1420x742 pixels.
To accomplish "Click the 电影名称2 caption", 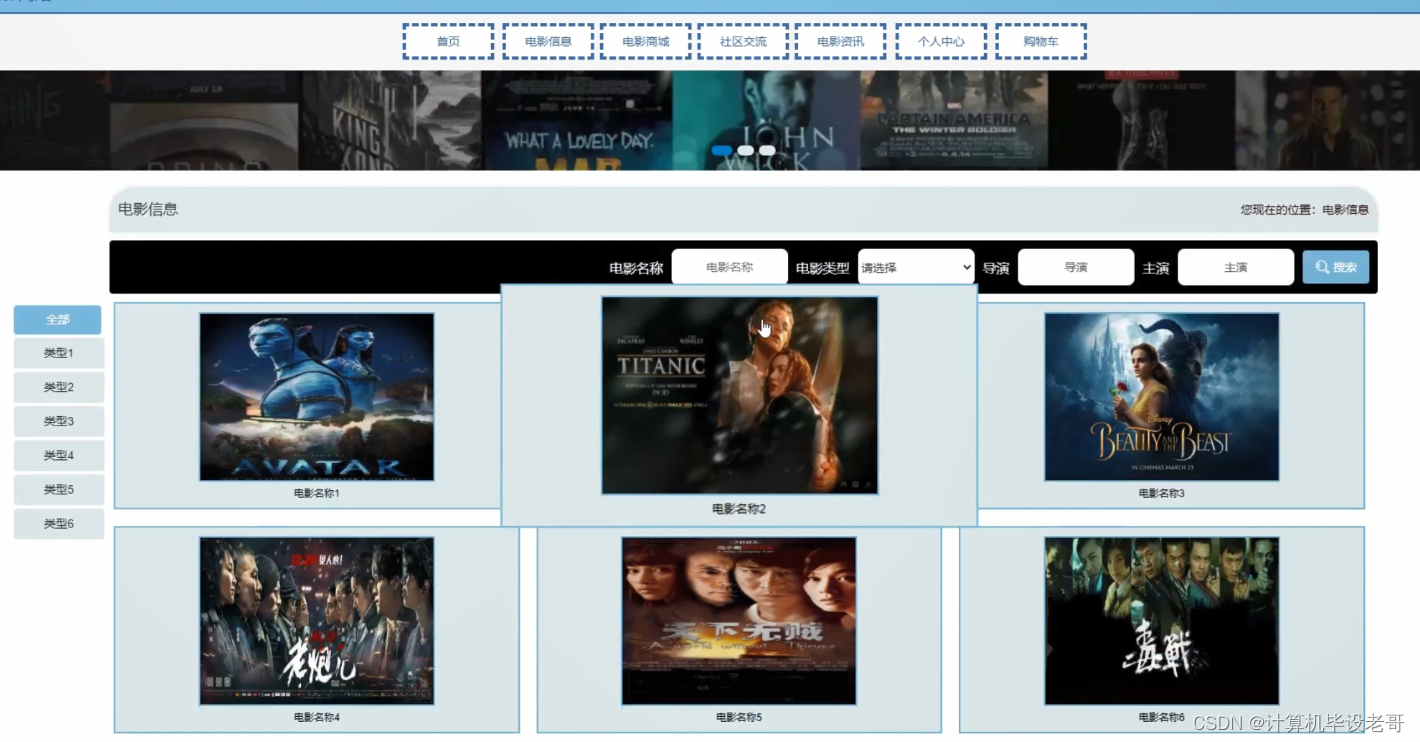I will 739,509.
